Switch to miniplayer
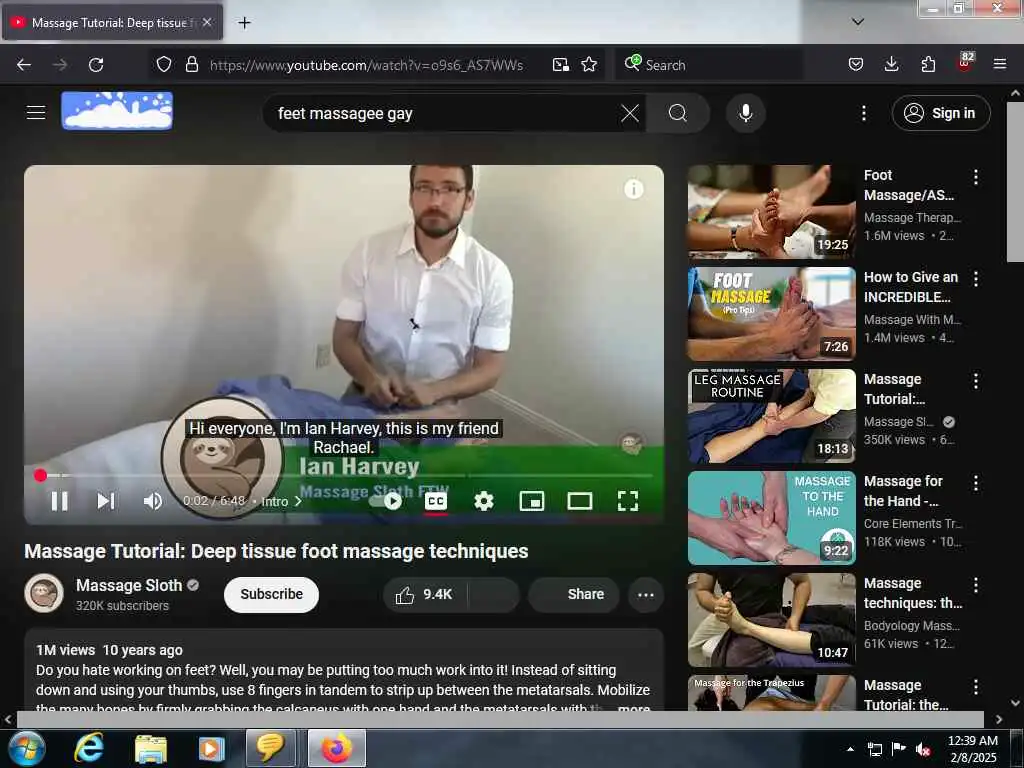The height and width of the screenshot is (768, 1024). pos(532,501)
